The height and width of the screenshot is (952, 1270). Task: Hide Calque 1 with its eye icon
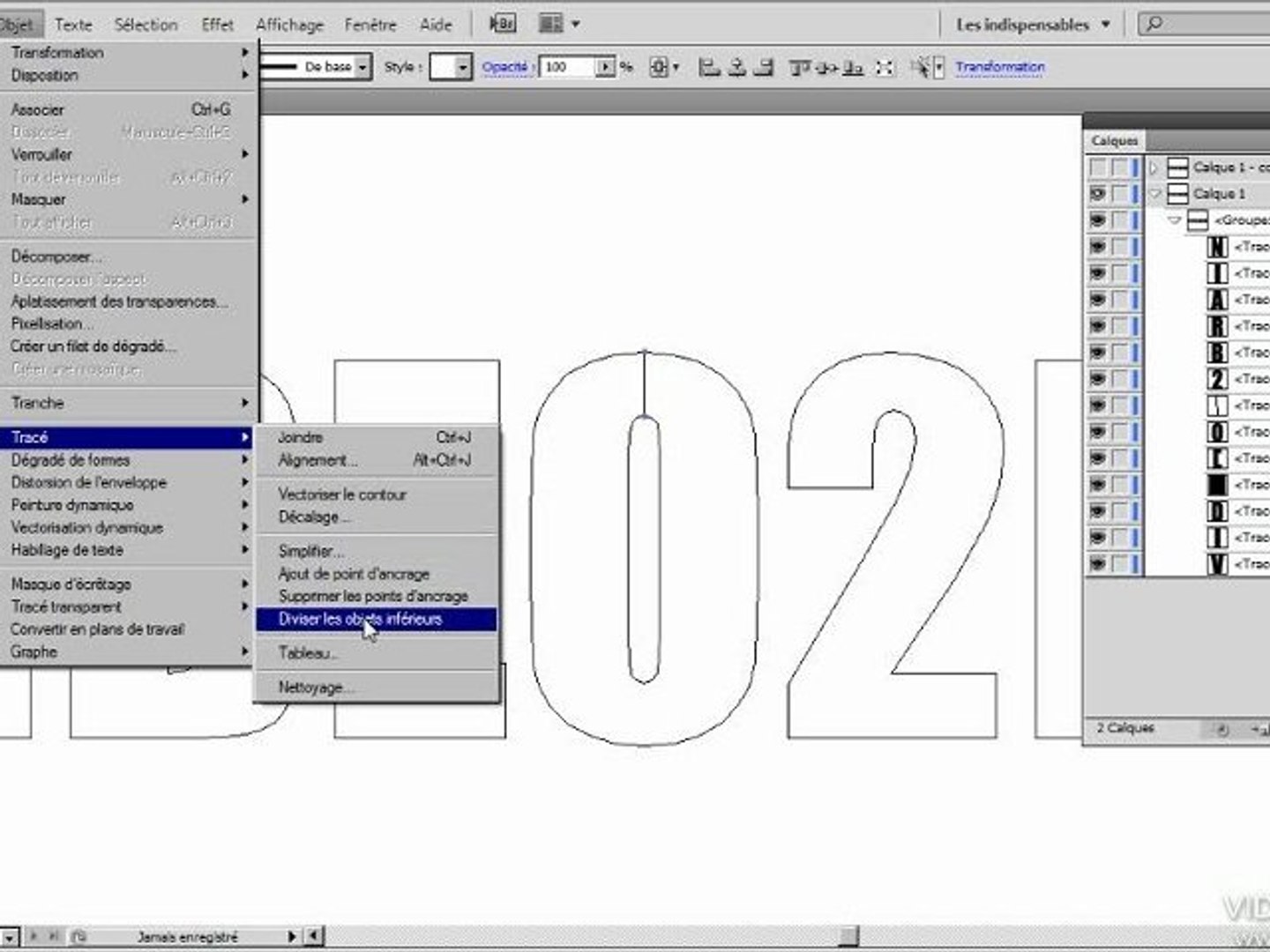coord(1097,194)
